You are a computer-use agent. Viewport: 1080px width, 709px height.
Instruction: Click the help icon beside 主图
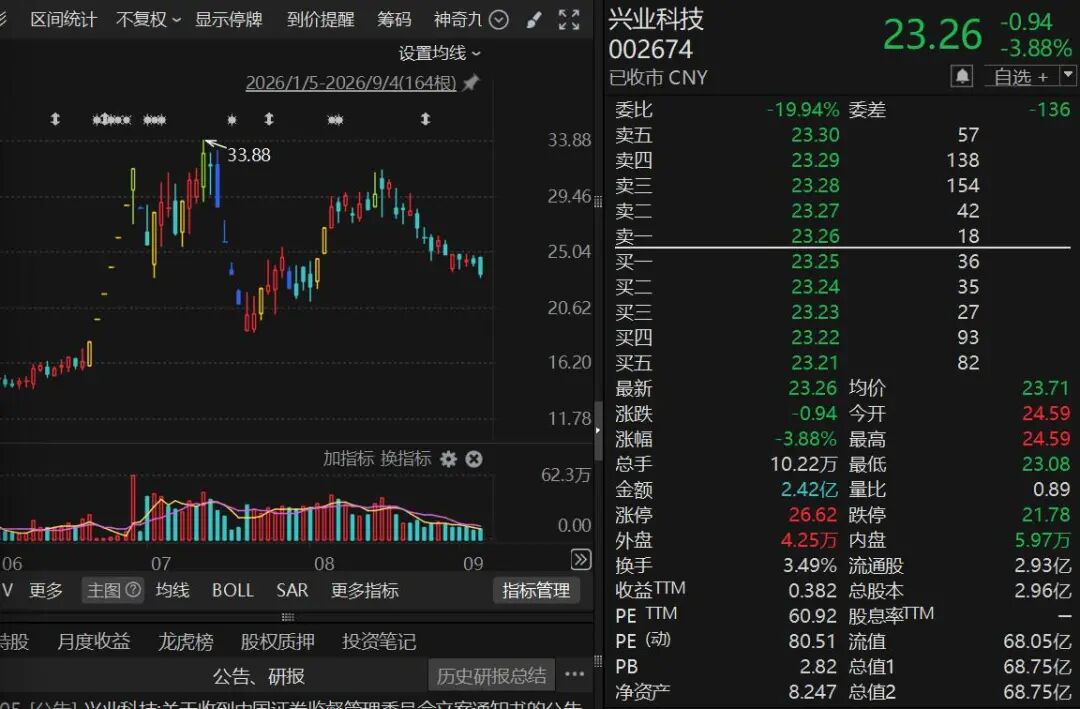134,590
